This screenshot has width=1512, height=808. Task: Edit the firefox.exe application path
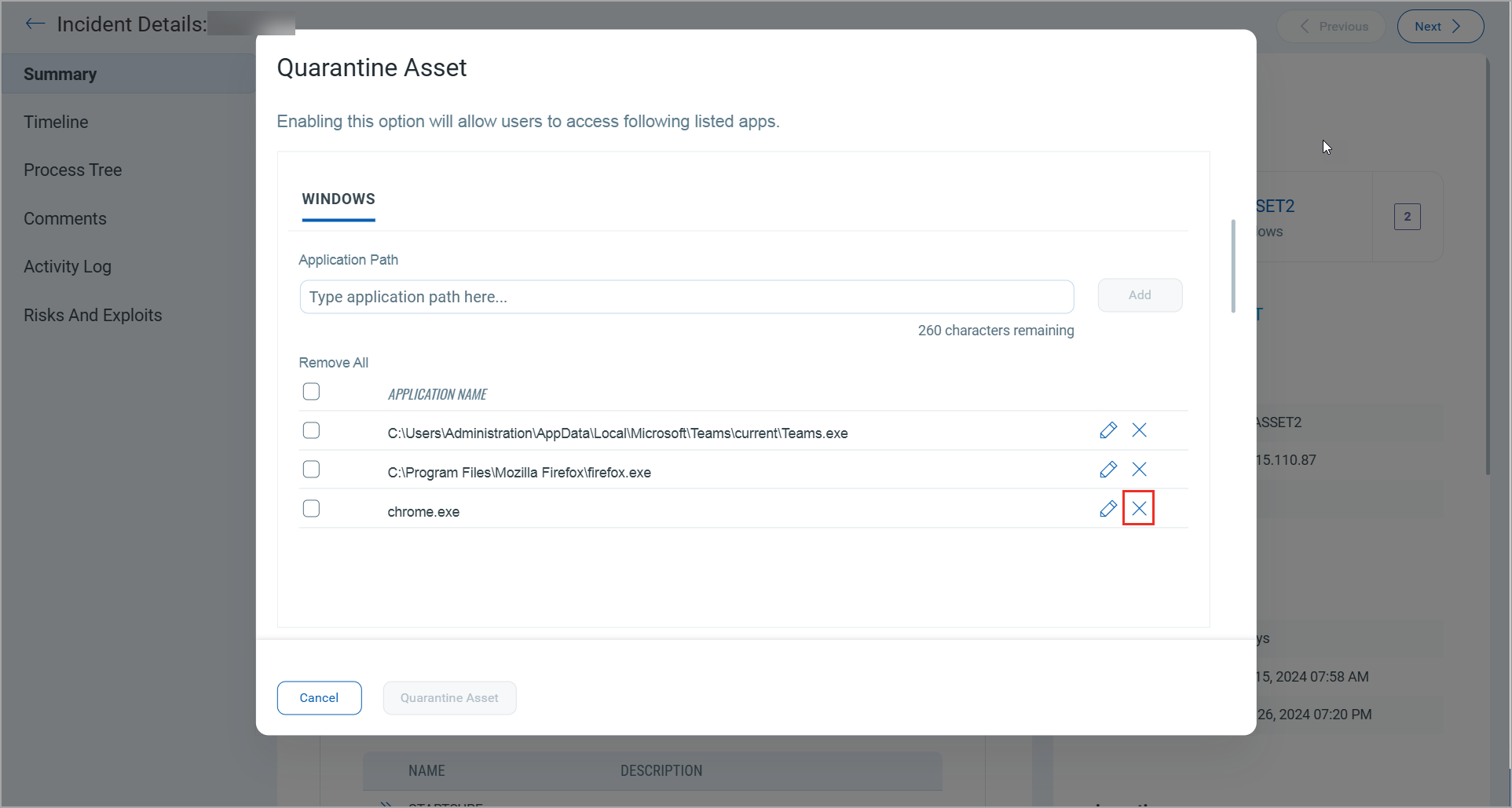[1108, 469]
